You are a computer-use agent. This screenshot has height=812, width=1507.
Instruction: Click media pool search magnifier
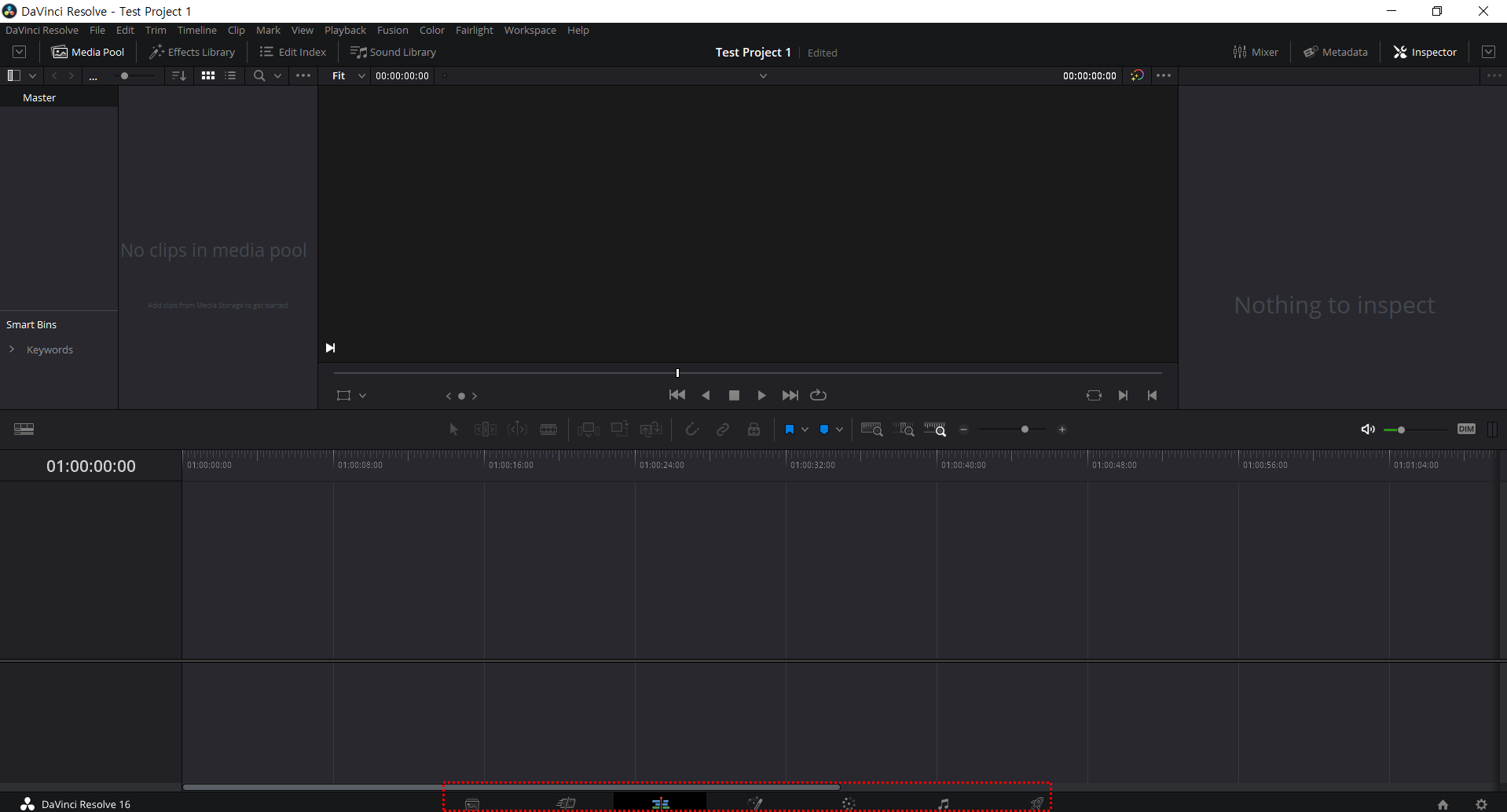(259, 75)
